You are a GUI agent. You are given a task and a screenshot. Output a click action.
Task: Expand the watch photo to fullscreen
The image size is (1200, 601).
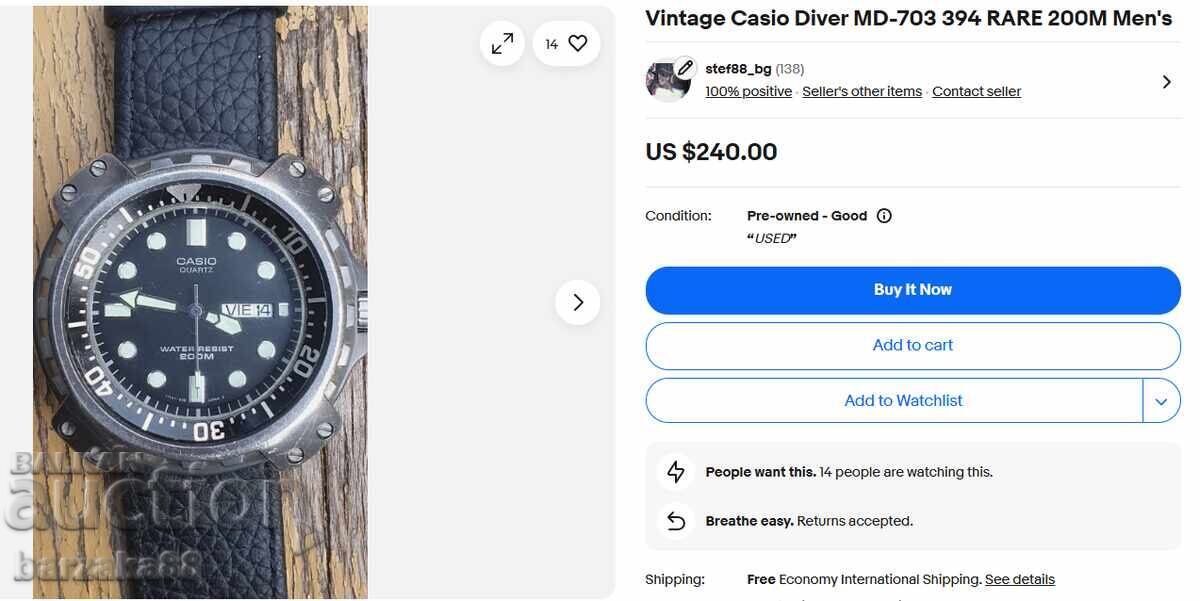(x=502, y=43)
